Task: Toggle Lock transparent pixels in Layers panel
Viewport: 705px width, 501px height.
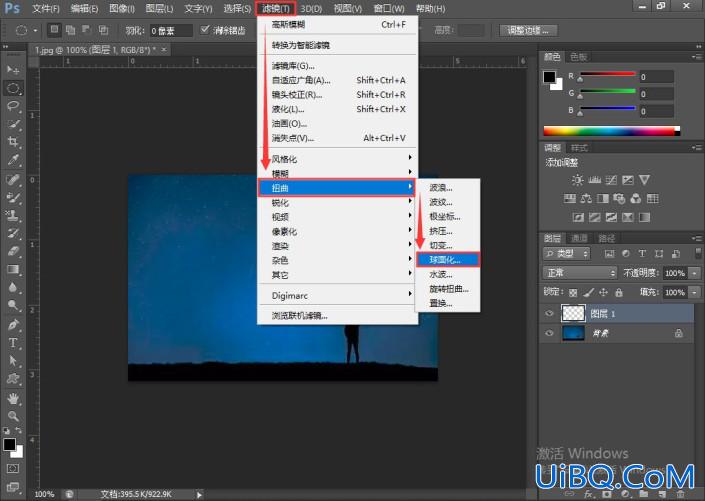Action: coord(573,293)
